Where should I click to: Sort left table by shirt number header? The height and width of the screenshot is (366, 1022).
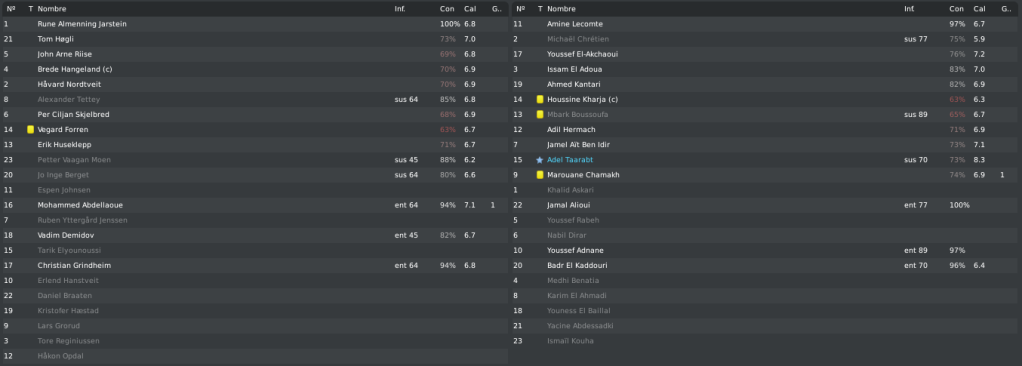click(10, 9)
